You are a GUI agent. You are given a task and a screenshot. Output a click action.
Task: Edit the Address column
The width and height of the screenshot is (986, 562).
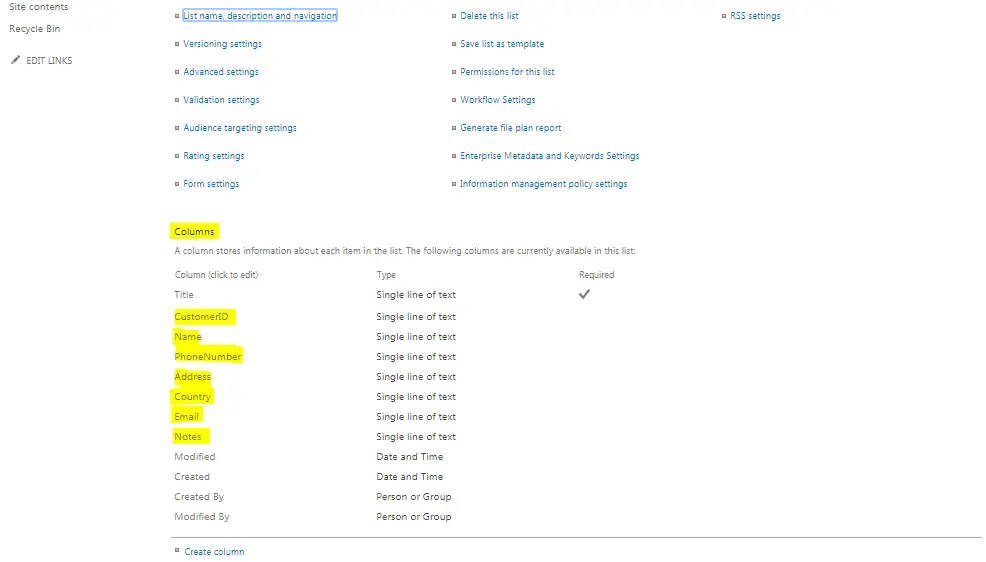point(192,377)
